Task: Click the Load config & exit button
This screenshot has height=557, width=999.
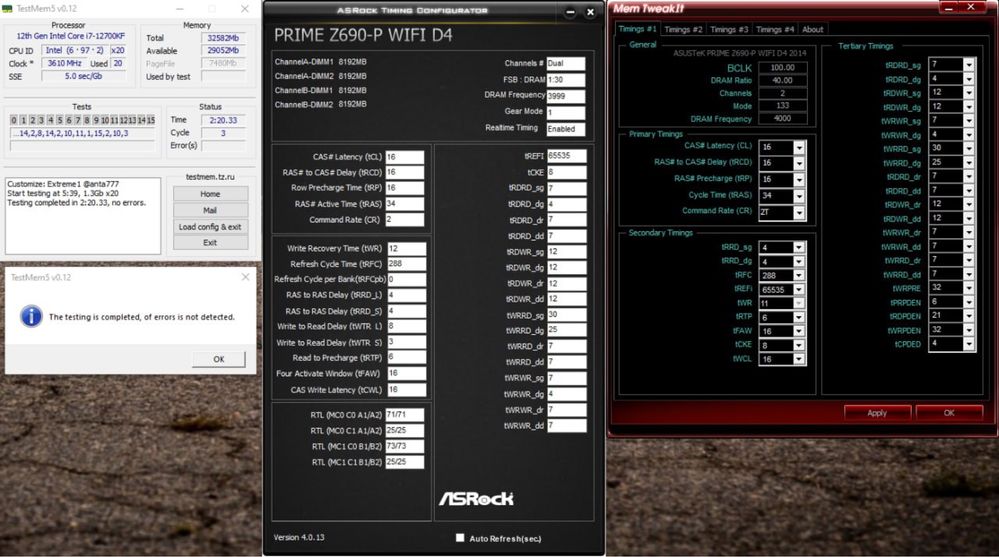Action: coord(210,227)
